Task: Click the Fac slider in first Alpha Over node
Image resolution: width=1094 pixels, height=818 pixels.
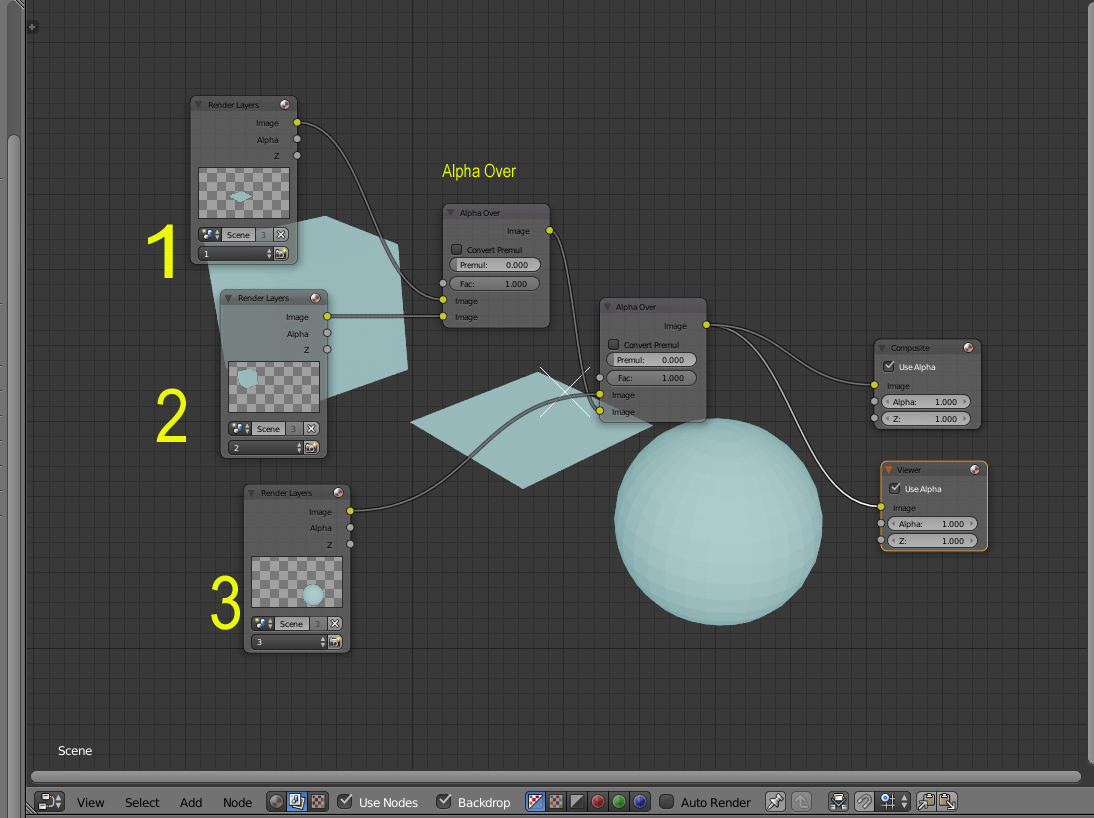Action: point(495,284)
